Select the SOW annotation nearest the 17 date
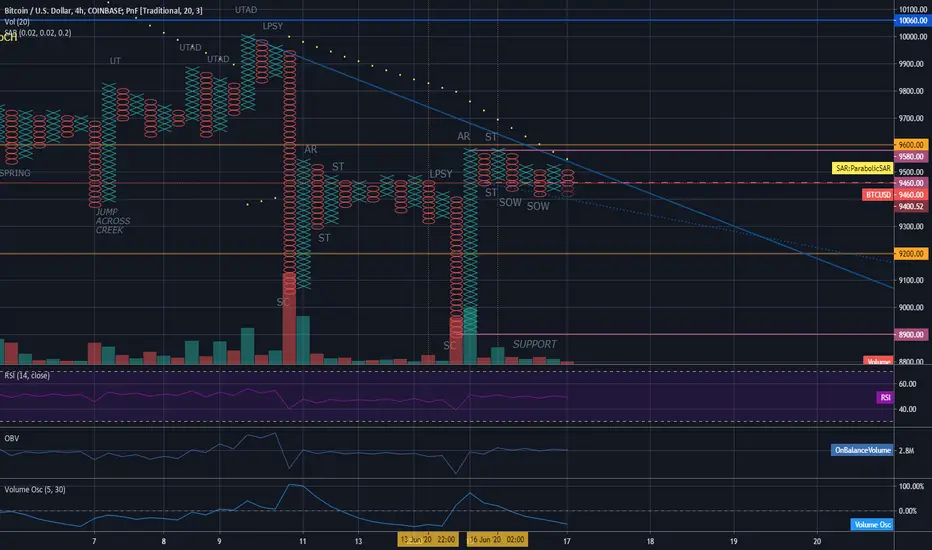This screenshot has height=550, width=932. pyautogui.click(x=538, y=206)
